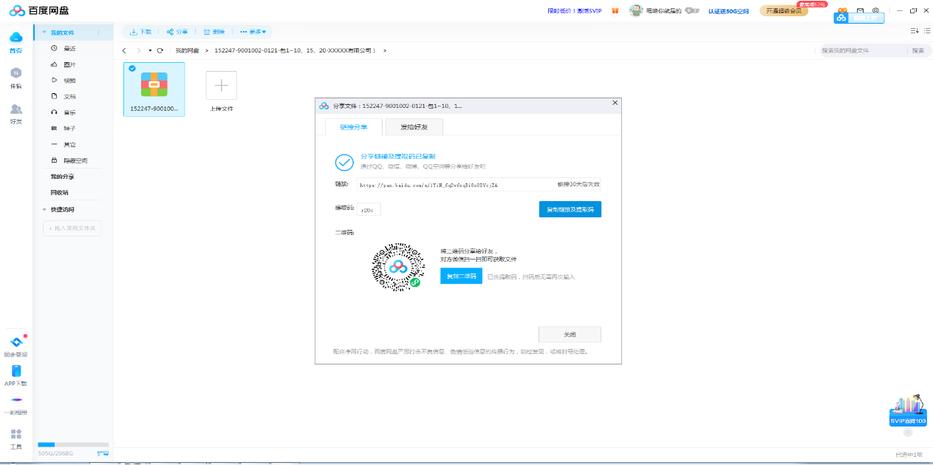The width and height of the screenshot is (933, 465).
Task: Select the Other category in sidebar
Action: point(64,145)
